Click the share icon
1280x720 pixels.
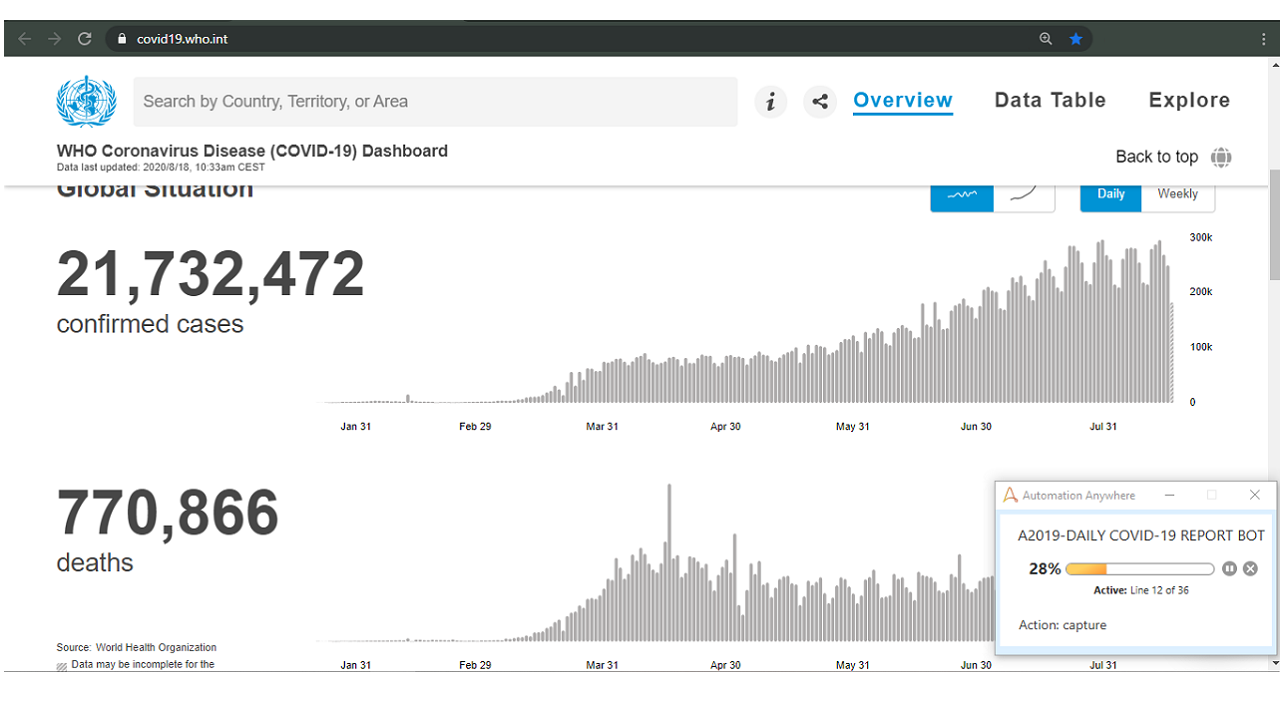[x=820, y=101]
